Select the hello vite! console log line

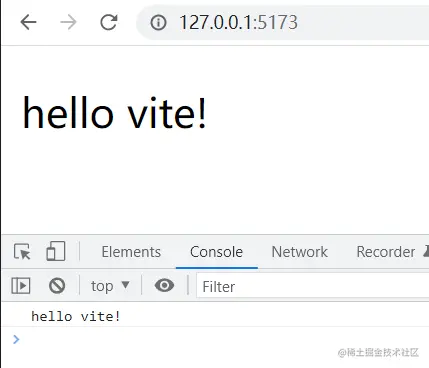(x=215, y=316)
